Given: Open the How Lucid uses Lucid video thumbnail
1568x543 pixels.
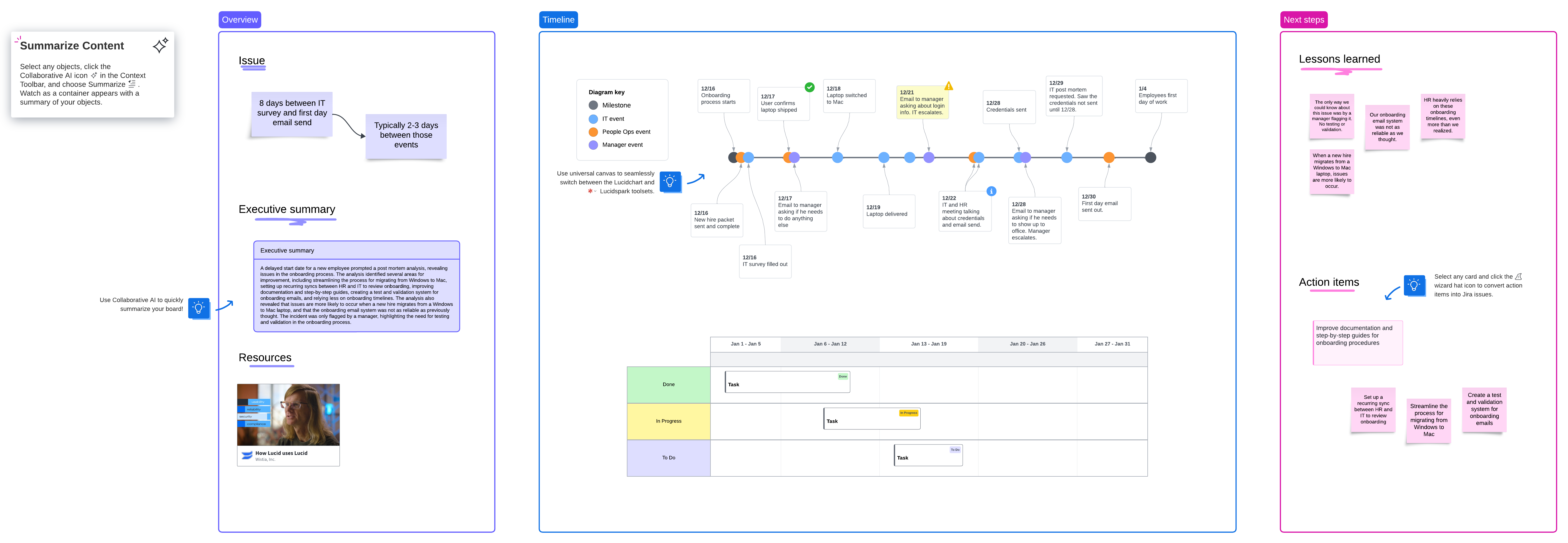Looking at the screenshot, I should coord(288,414).
